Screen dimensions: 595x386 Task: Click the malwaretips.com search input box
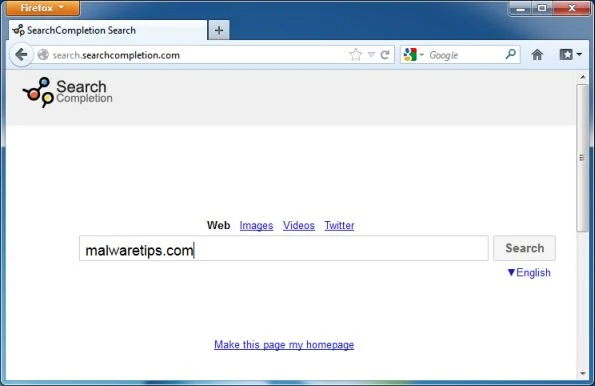tap(283, 248)
